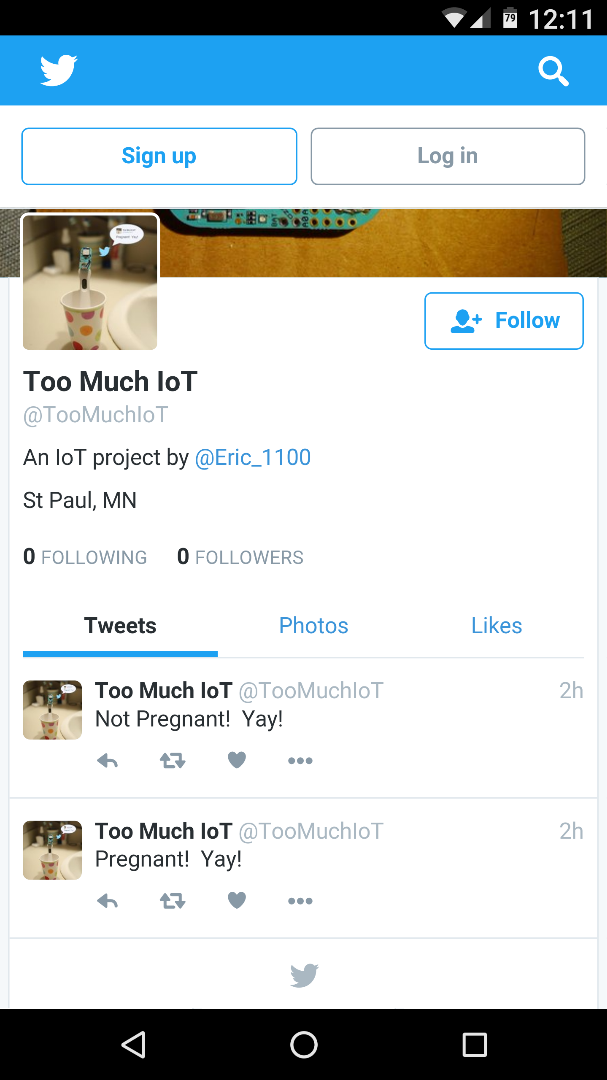Open search with the magnifier icon
The image size is (607, 1080).
coord(553,71)
